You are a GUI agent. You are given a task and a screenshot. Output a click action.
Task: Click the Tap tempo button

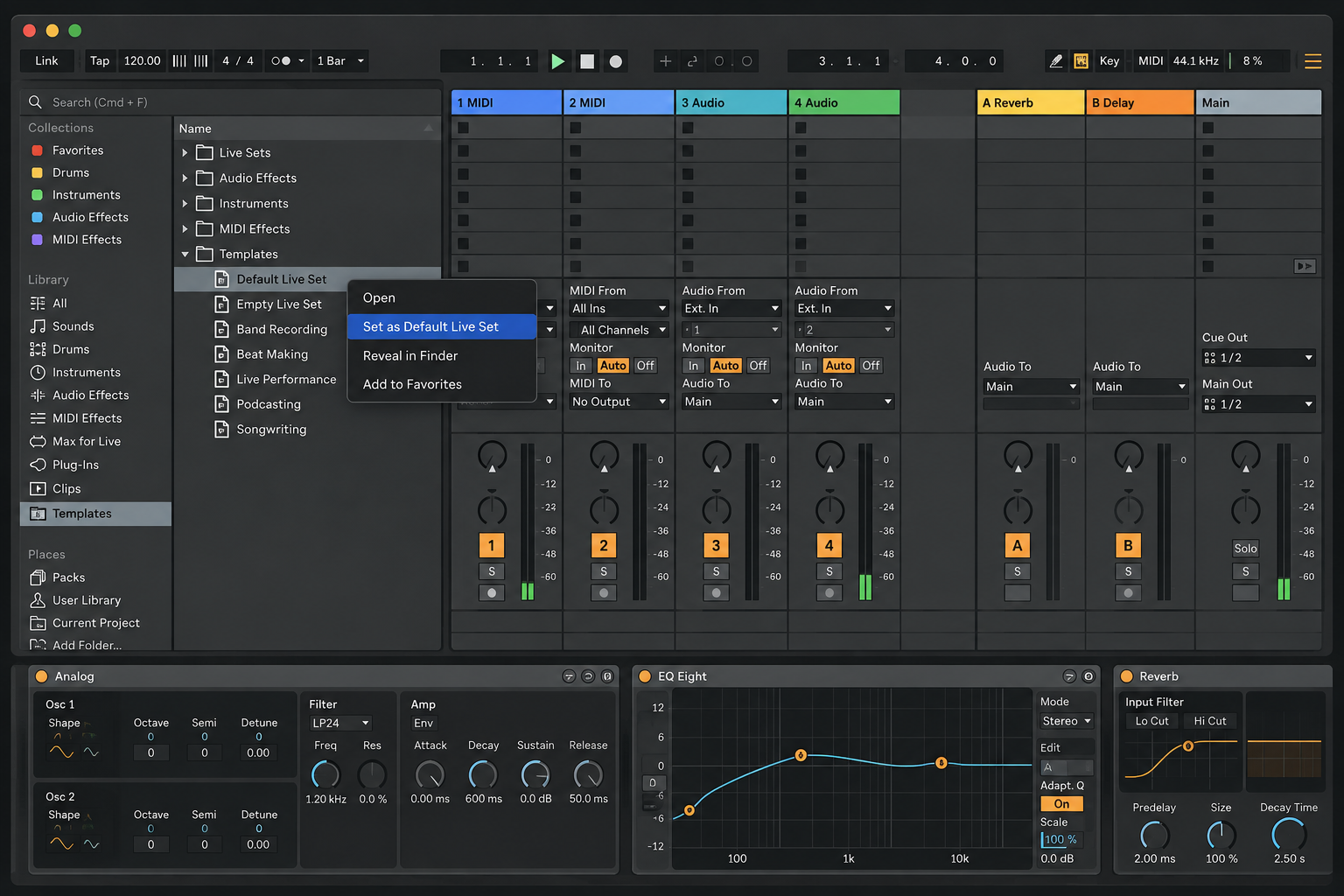(100, 61)
